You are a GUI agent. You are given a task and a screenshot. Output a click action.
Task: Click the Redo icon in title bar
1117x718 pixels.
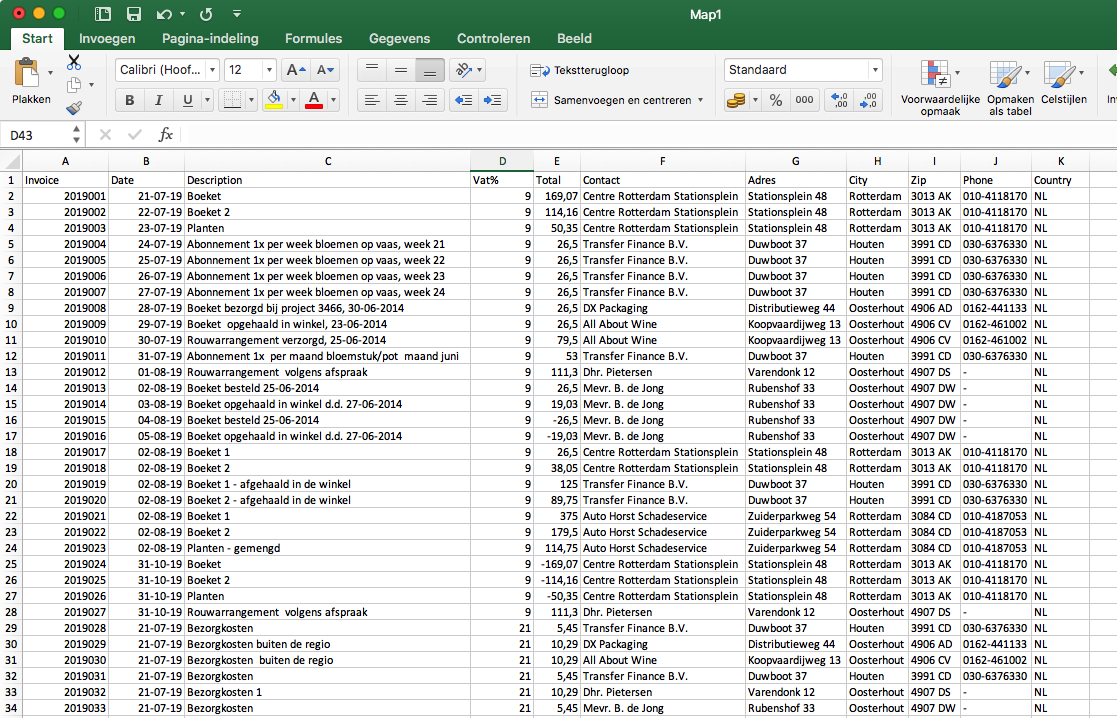[x=206, y=14]
